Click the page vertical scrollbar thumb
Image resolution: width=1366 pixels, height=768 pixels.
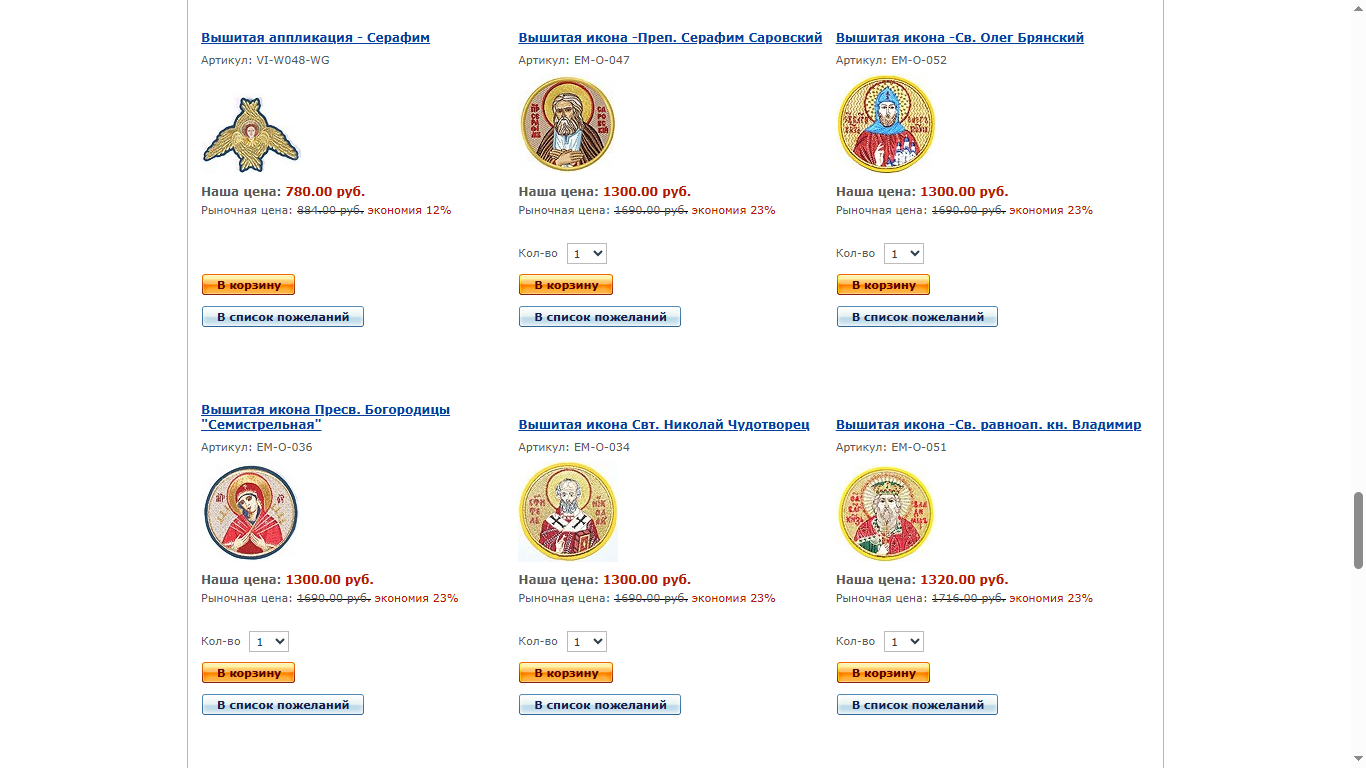coord(1358,530)
